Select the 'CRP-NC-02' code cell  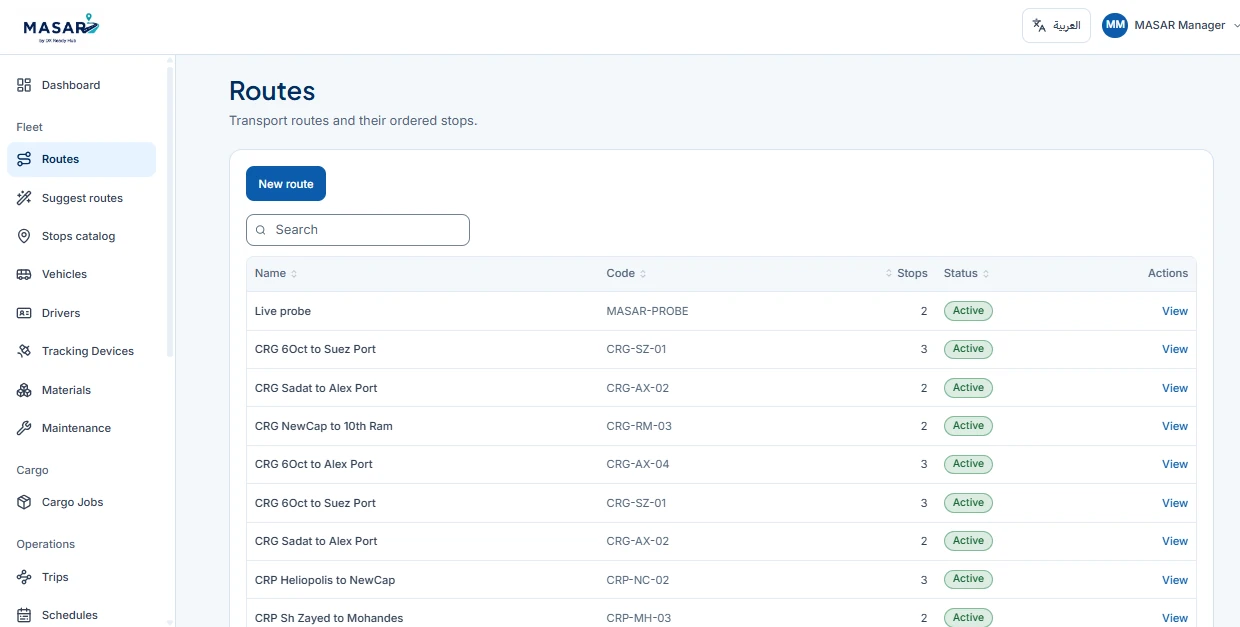638,580
